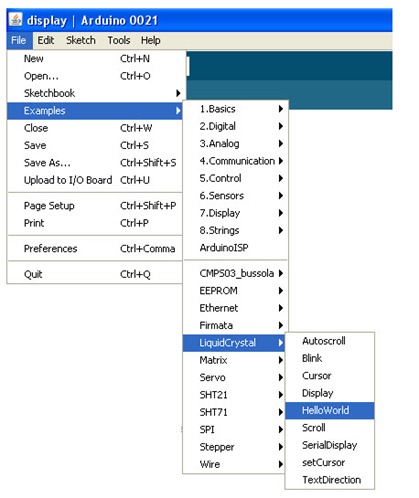419x498 pixels.
Task: Expand Stepper library examples
Action: pos(234,447)
